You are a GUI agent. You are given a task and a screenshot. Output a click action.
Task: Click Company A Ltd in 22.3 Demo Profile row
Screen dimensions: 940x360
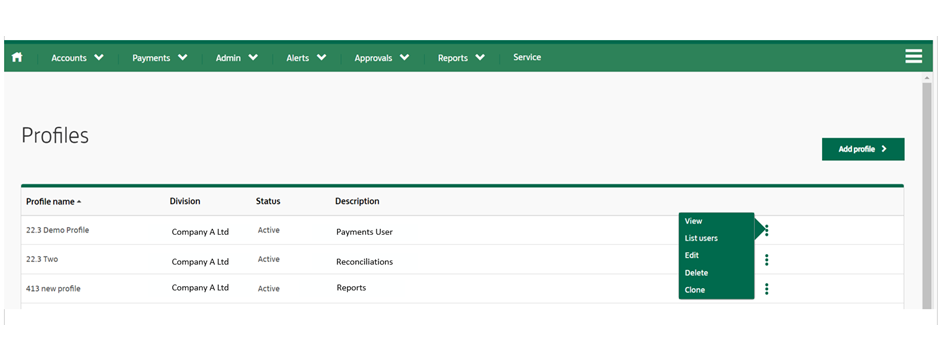[x=200, y=232]
